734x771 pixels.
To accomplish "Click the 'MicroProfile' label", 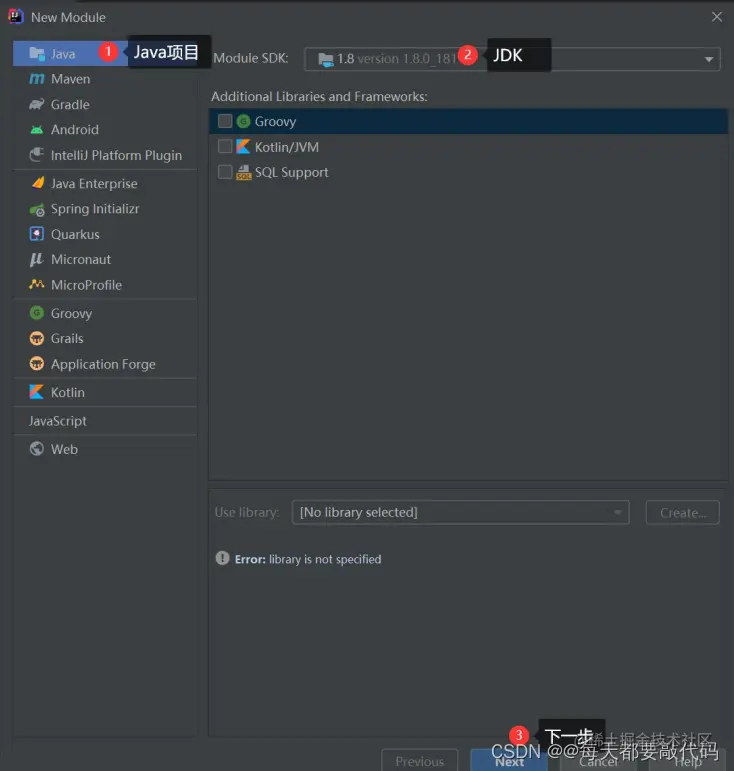I will 87,285.
